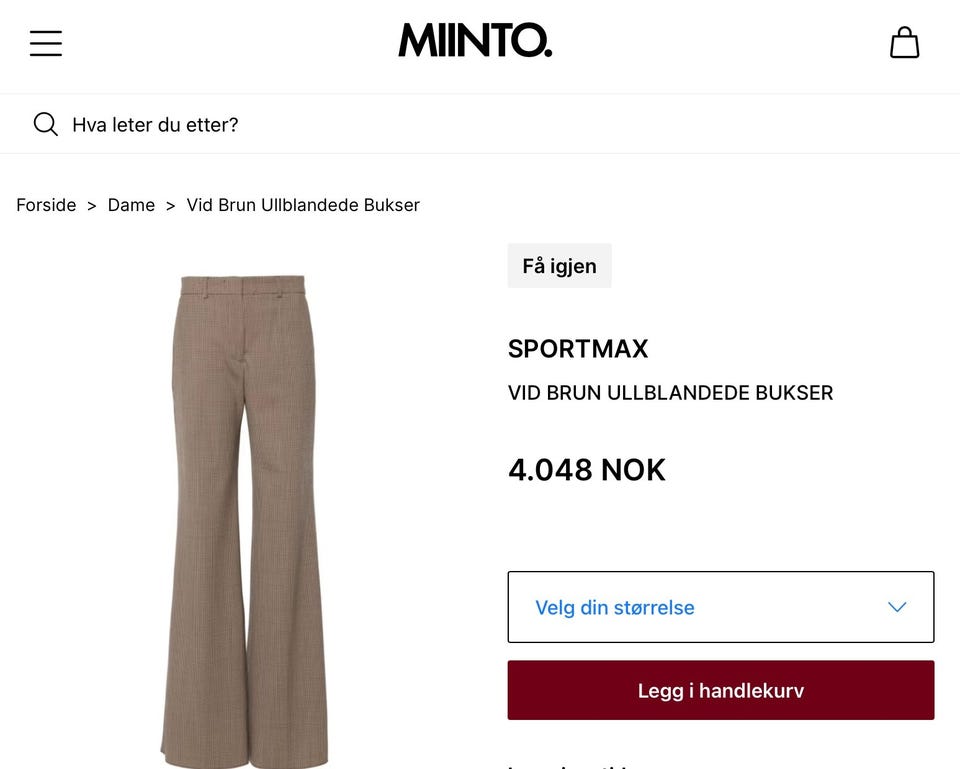Open the hamburger menu
The width and height of the screenshot is (960, 769).
[x=46, y=43]
